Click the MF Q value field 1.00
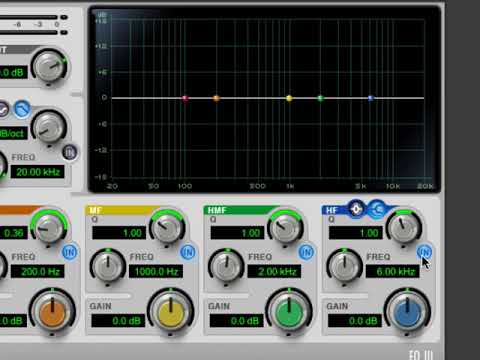Image resolution: width=480 pixels, height=360 pixels. point(119,233)
